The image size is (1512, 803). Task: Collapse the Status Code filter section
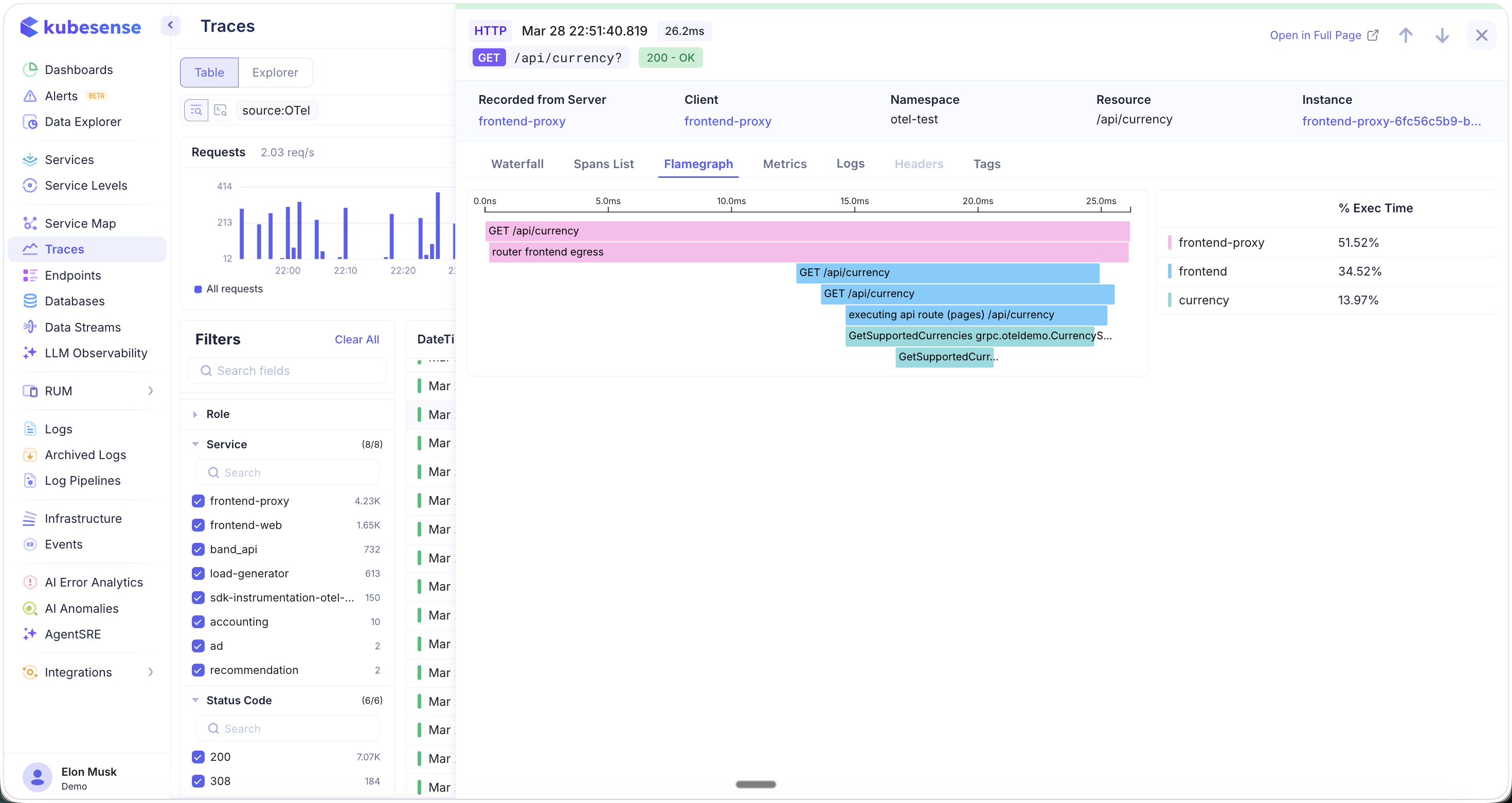[x=195, y=700]
